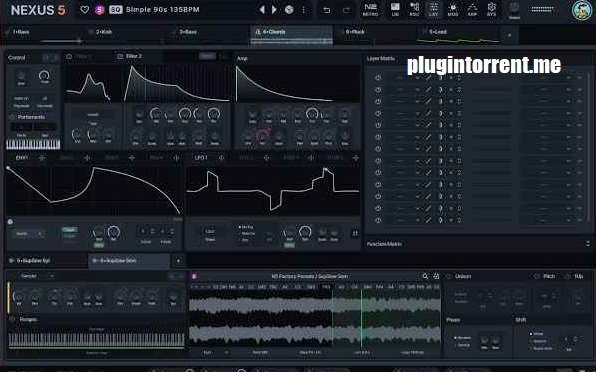
Task: Click the master volume knob in top bar
Action: pos(514,8)
